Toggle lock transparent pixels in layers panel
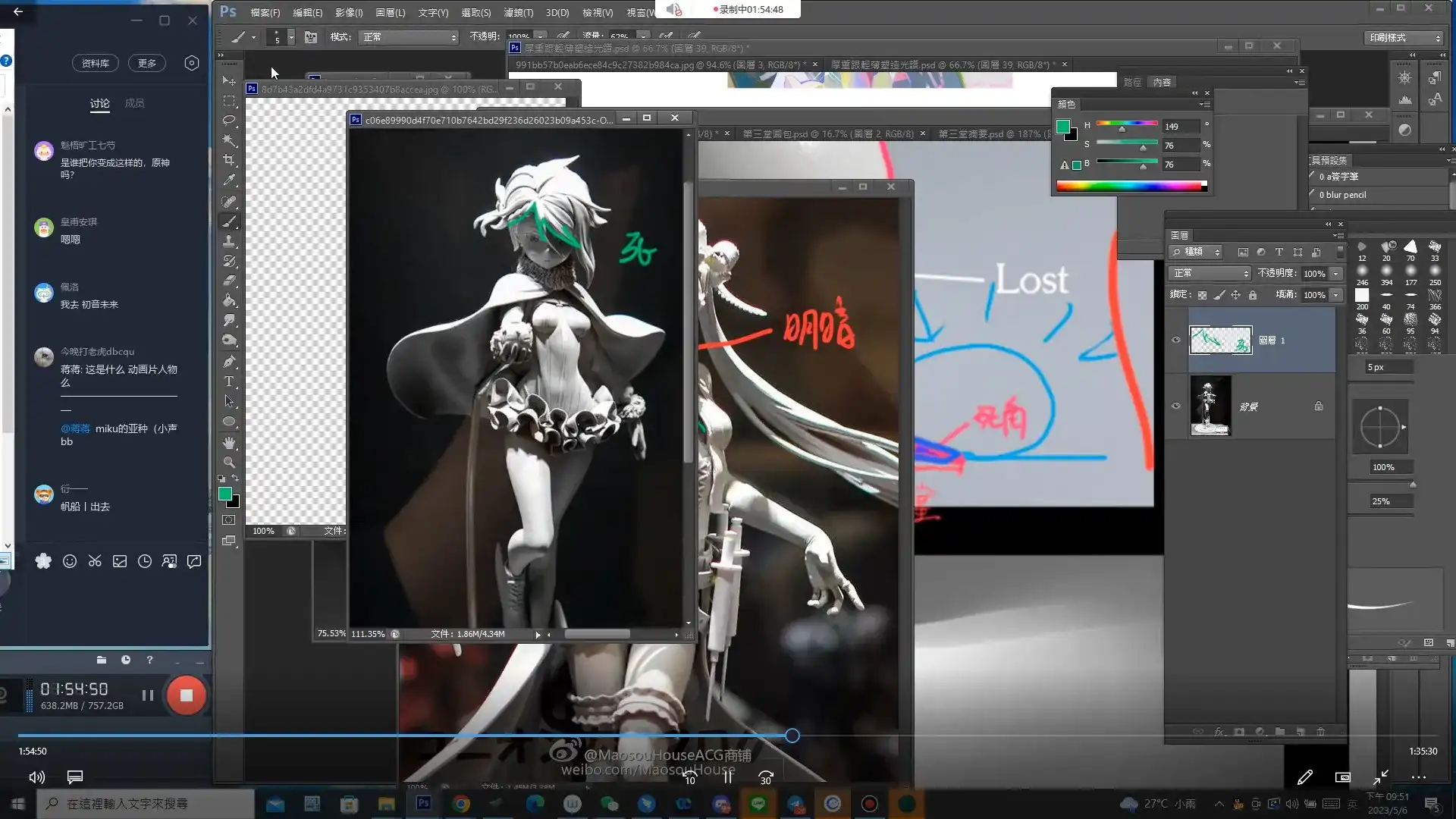Screen dimensions: 1456x819 point(1202,295)
